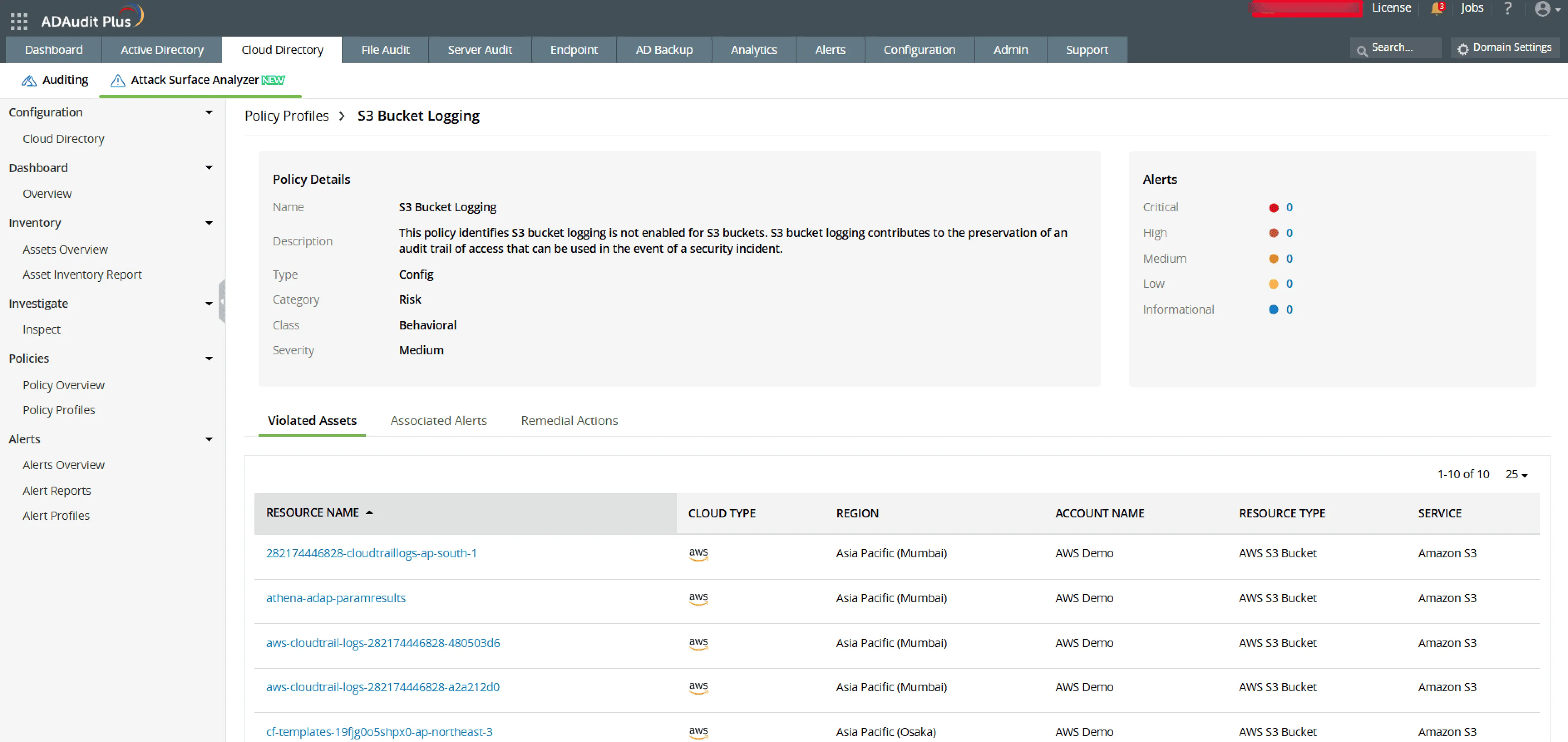
Task: Click the Medium alerts count
Action: (x=1289, y=259)
